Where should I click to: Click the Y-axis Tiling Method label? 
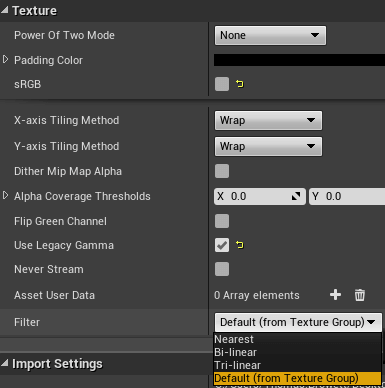[x=67, y=146]
